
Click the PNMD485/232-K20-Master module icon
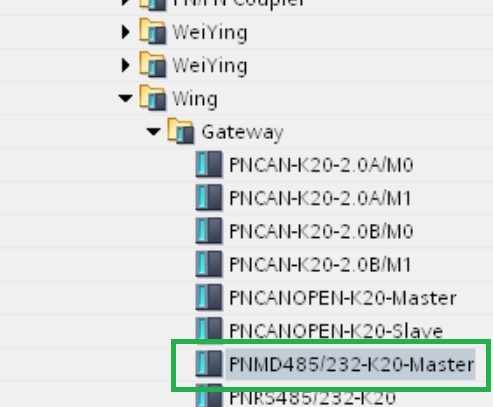[209, 364]
